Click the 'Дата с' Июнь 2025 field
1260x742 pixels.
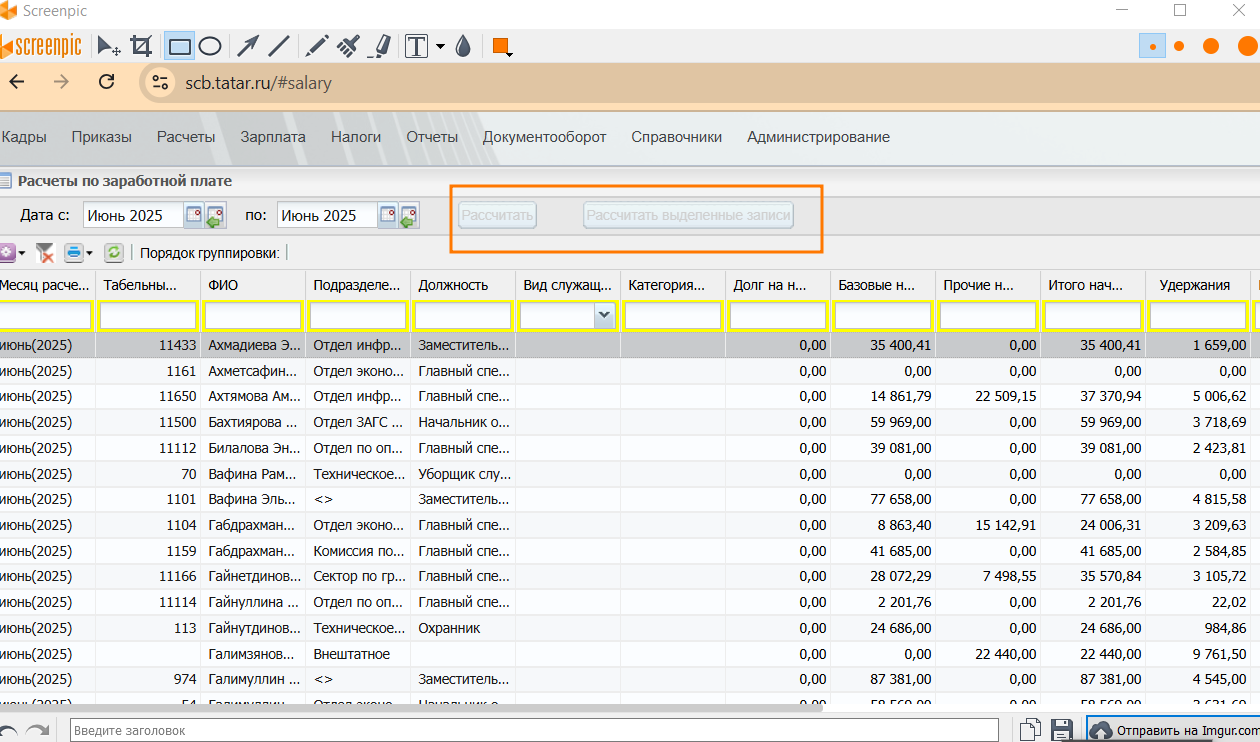[x=134, y=215]
